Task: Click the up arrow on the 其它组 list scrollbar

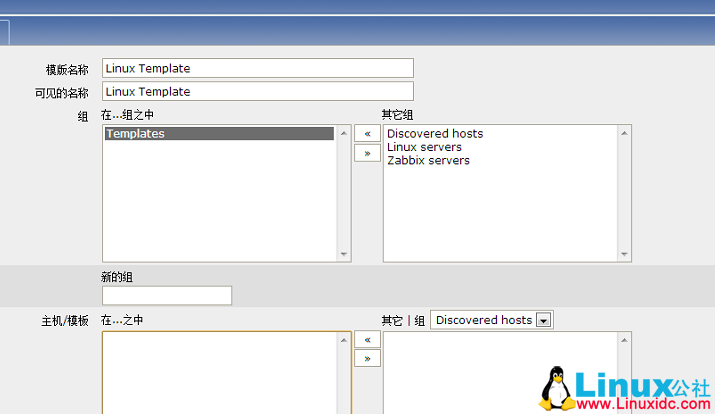Action: [624, 132]
